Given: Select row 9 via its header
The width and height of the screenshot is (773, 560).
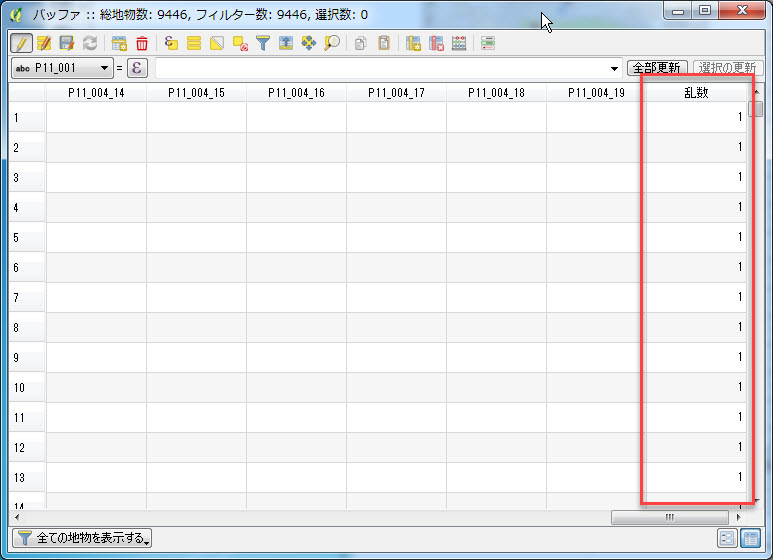Looking at the screenshot, I should 27,358.
